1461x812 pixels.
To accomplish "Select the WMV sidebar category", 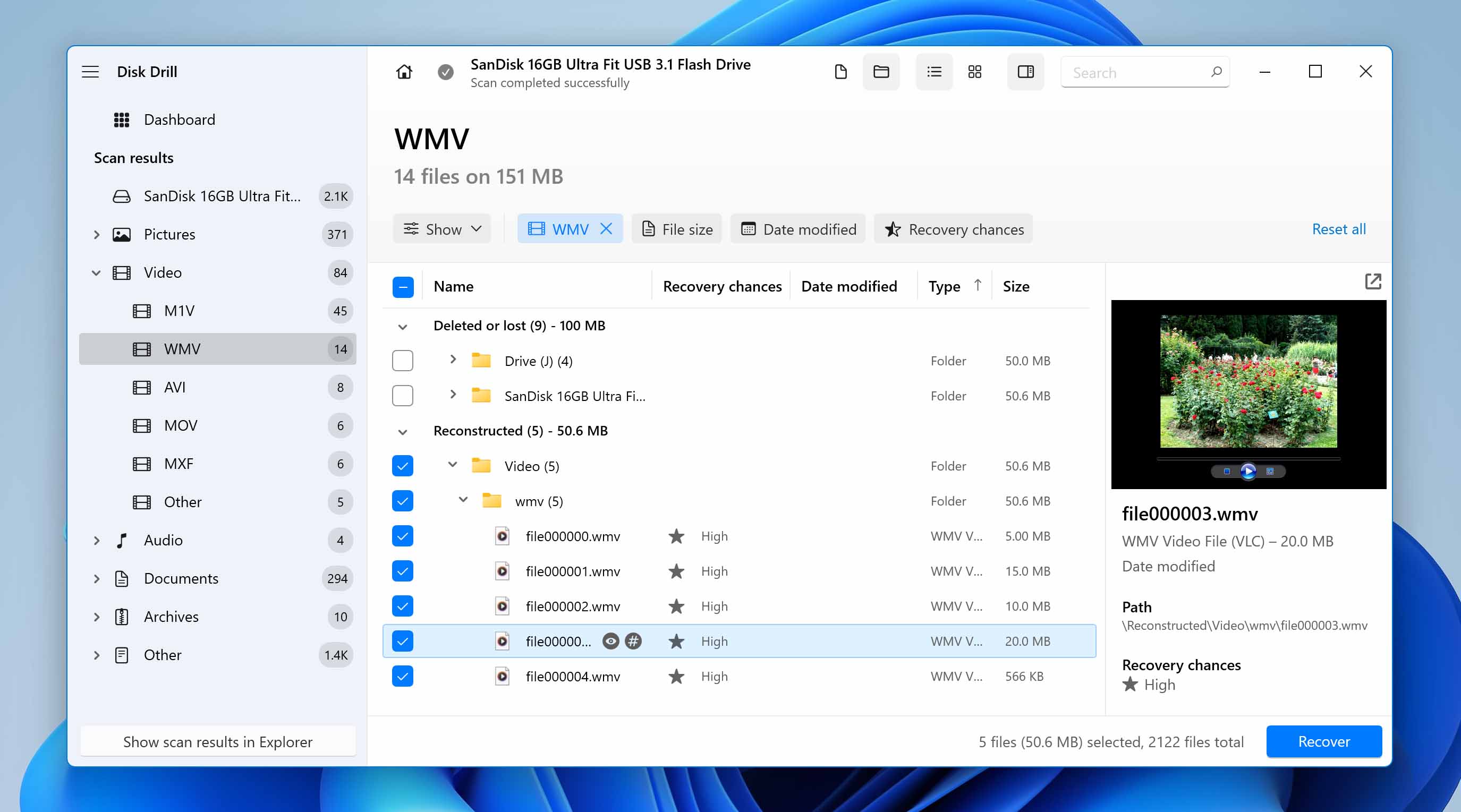I will [x=218, y=349].
